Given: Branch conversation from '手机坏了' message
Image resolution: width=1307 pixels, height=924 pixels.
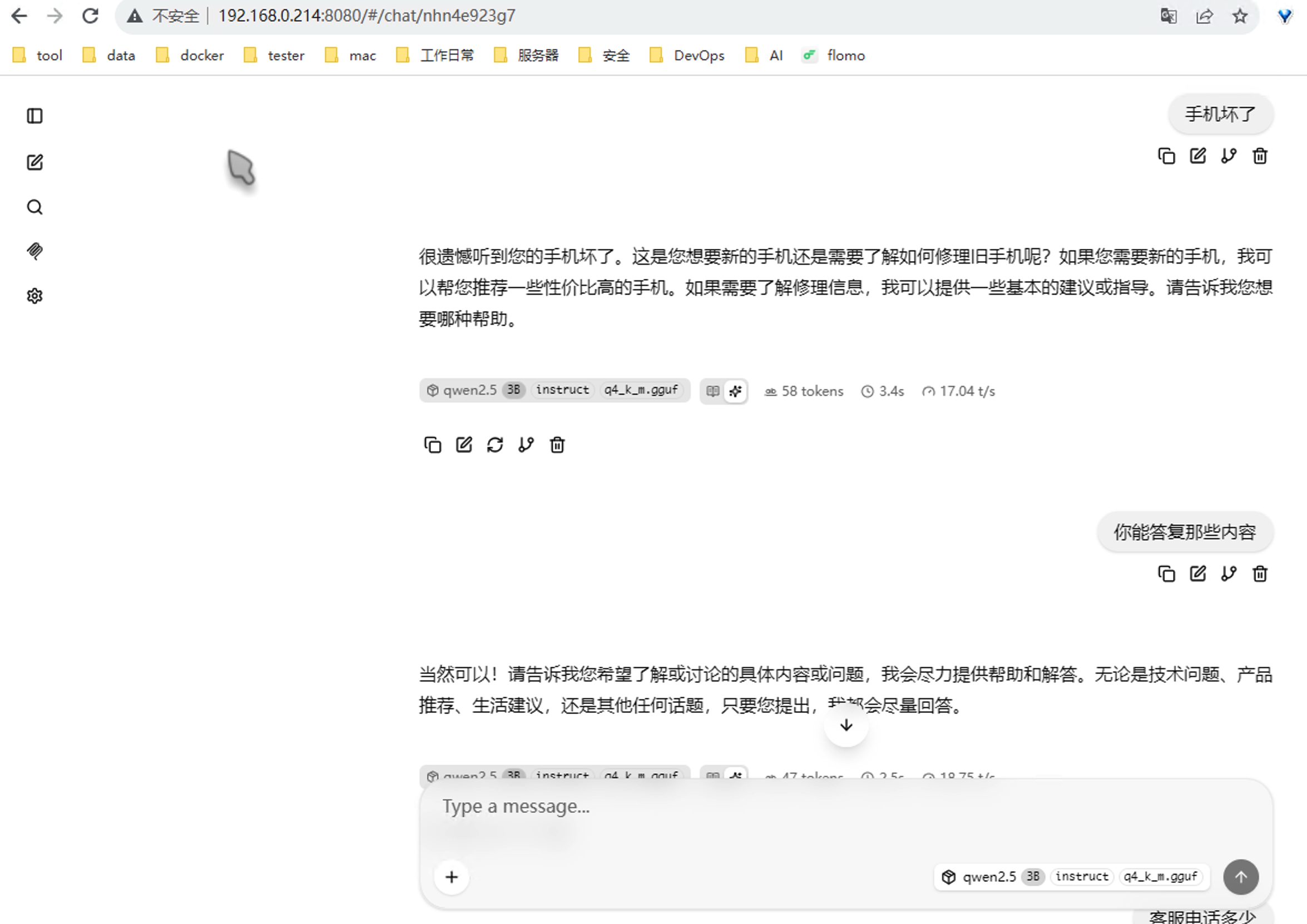Looking at the screenshot, I should point(1229,156).
